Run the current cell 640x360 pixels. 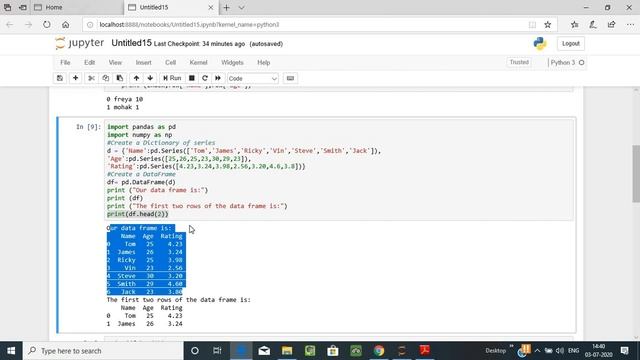(x=172, y=78)
